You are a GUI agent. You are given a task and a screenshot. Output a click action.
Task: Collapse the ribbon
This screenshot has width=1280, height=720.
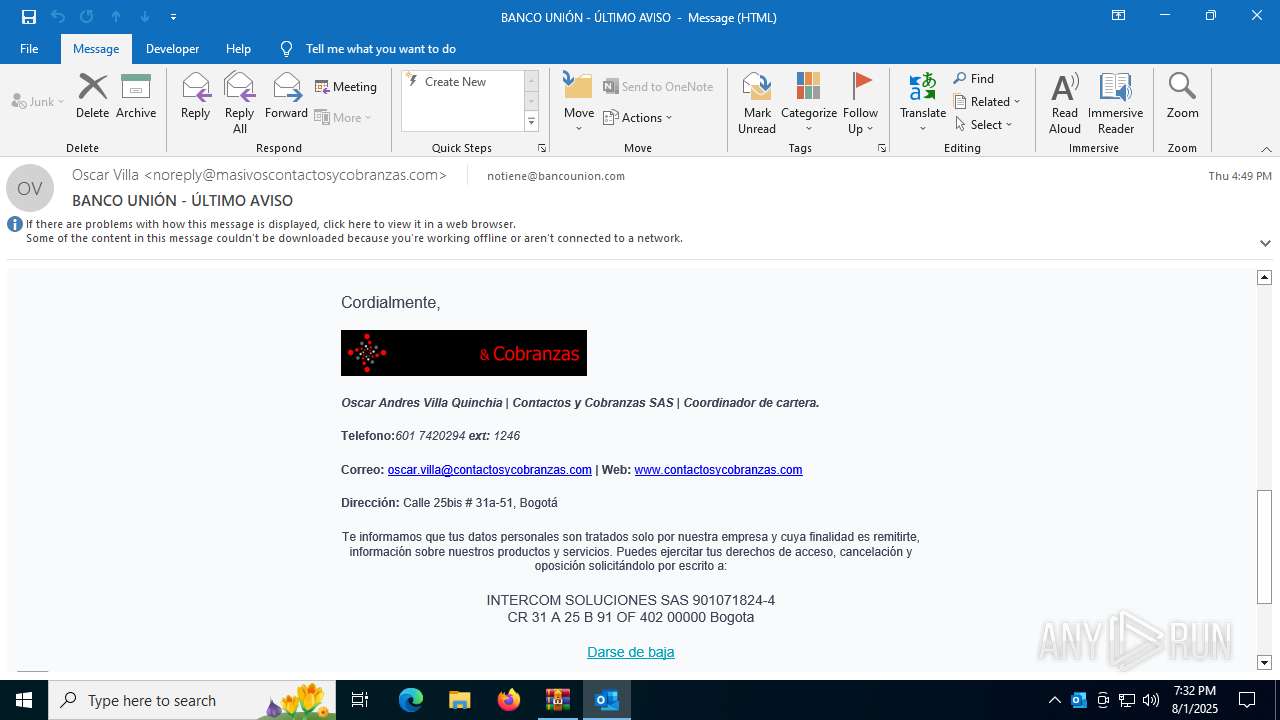[x=1266, y=149]
